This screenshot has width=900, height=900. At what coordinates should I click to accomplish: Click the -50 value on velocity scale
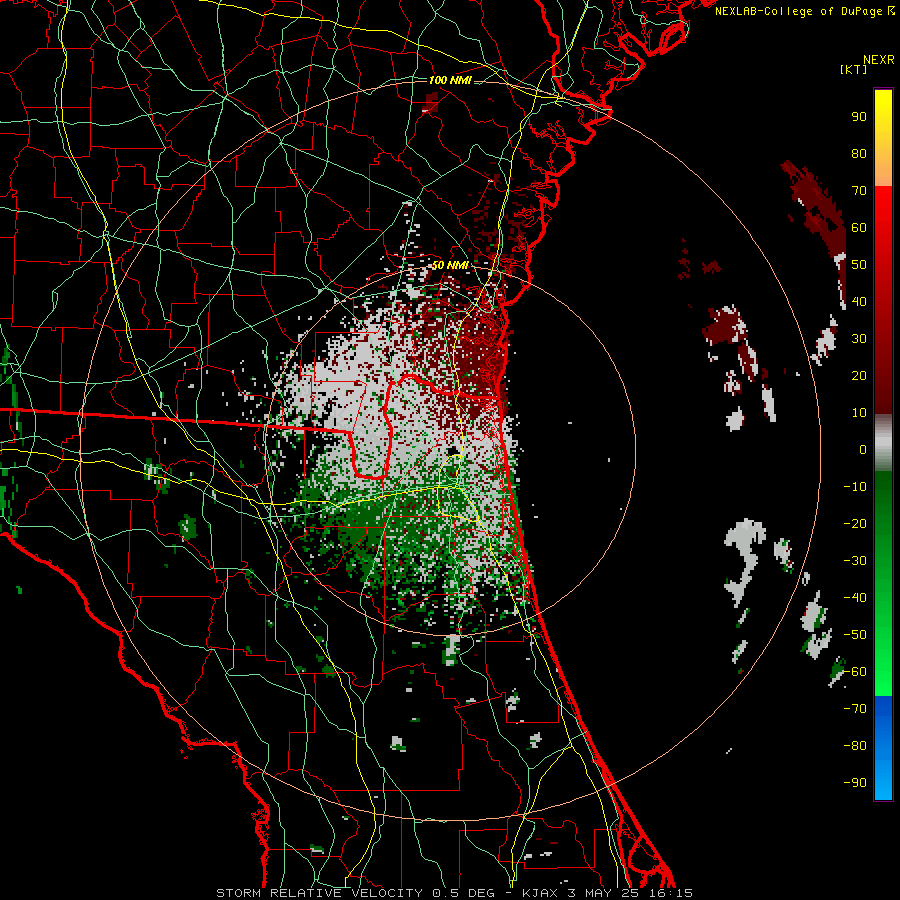coord(855,635)
